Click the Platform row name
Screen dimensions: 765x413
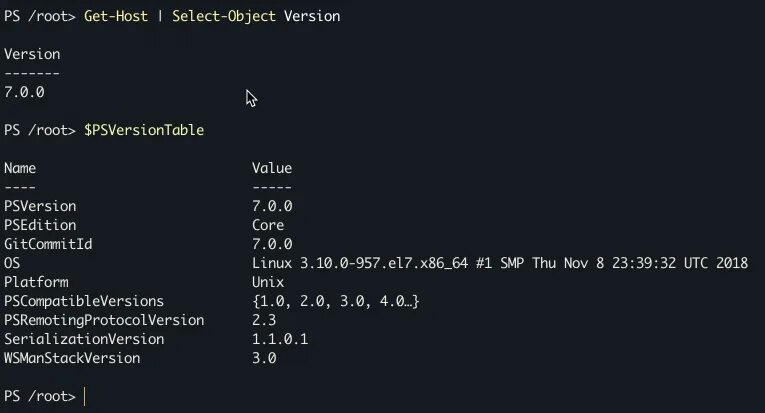point(36,282)
